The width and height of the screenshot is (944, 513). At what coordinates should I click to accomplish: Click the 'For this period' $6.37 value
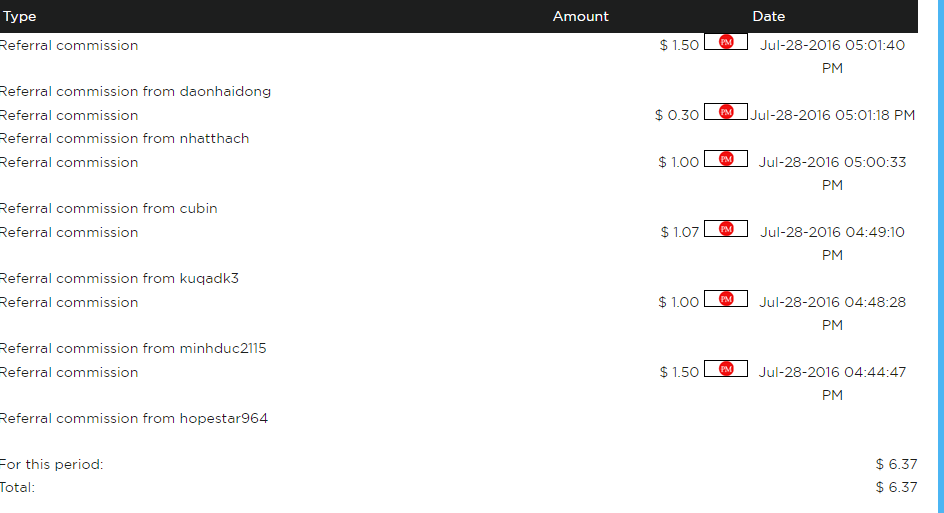895,464
